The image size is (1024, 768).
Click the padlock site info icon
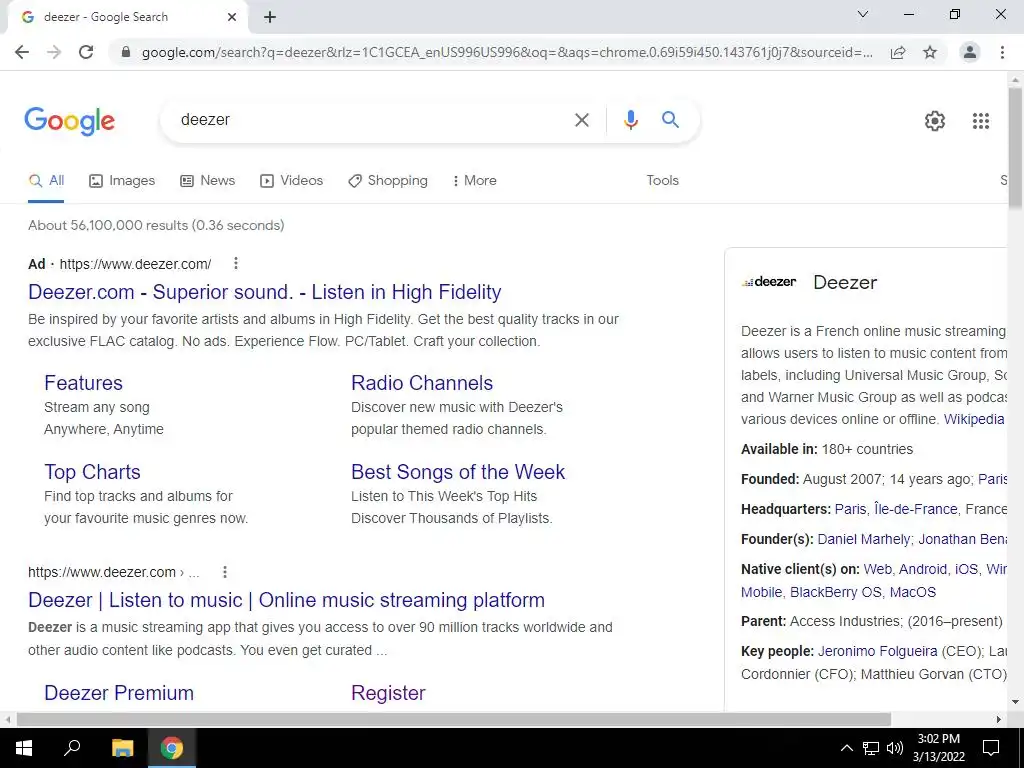point(126,52)
